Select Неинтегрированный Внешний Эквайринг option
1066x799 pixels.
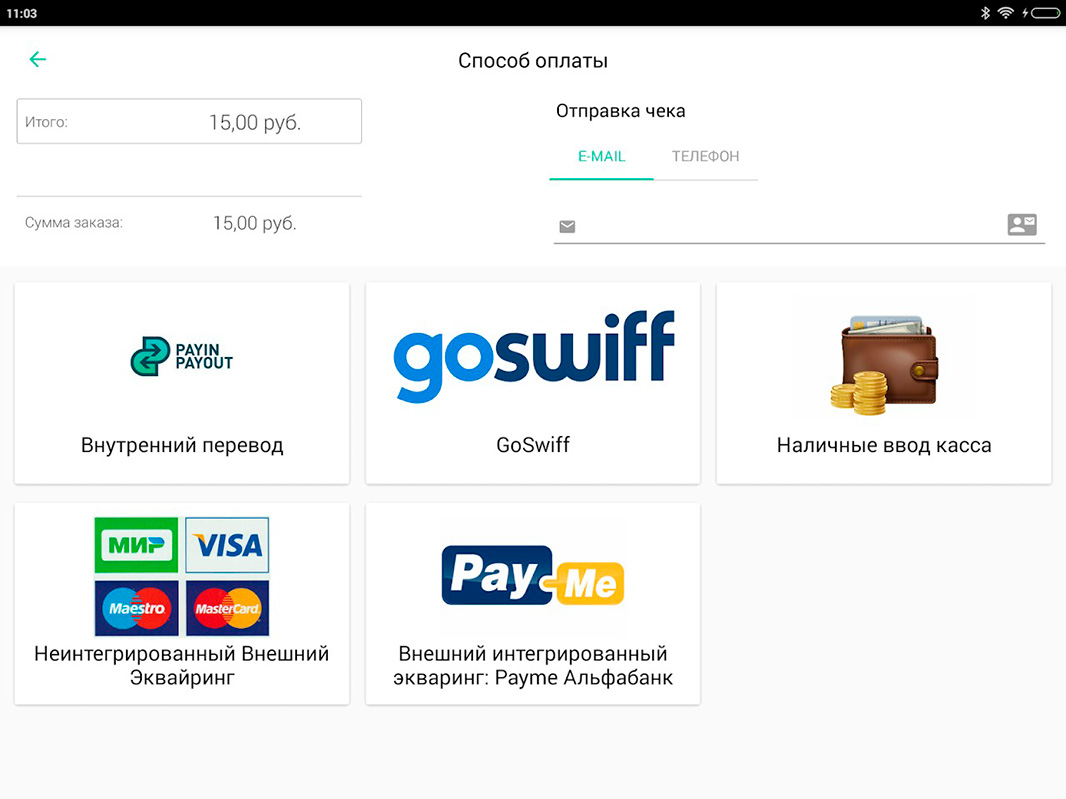182,604
